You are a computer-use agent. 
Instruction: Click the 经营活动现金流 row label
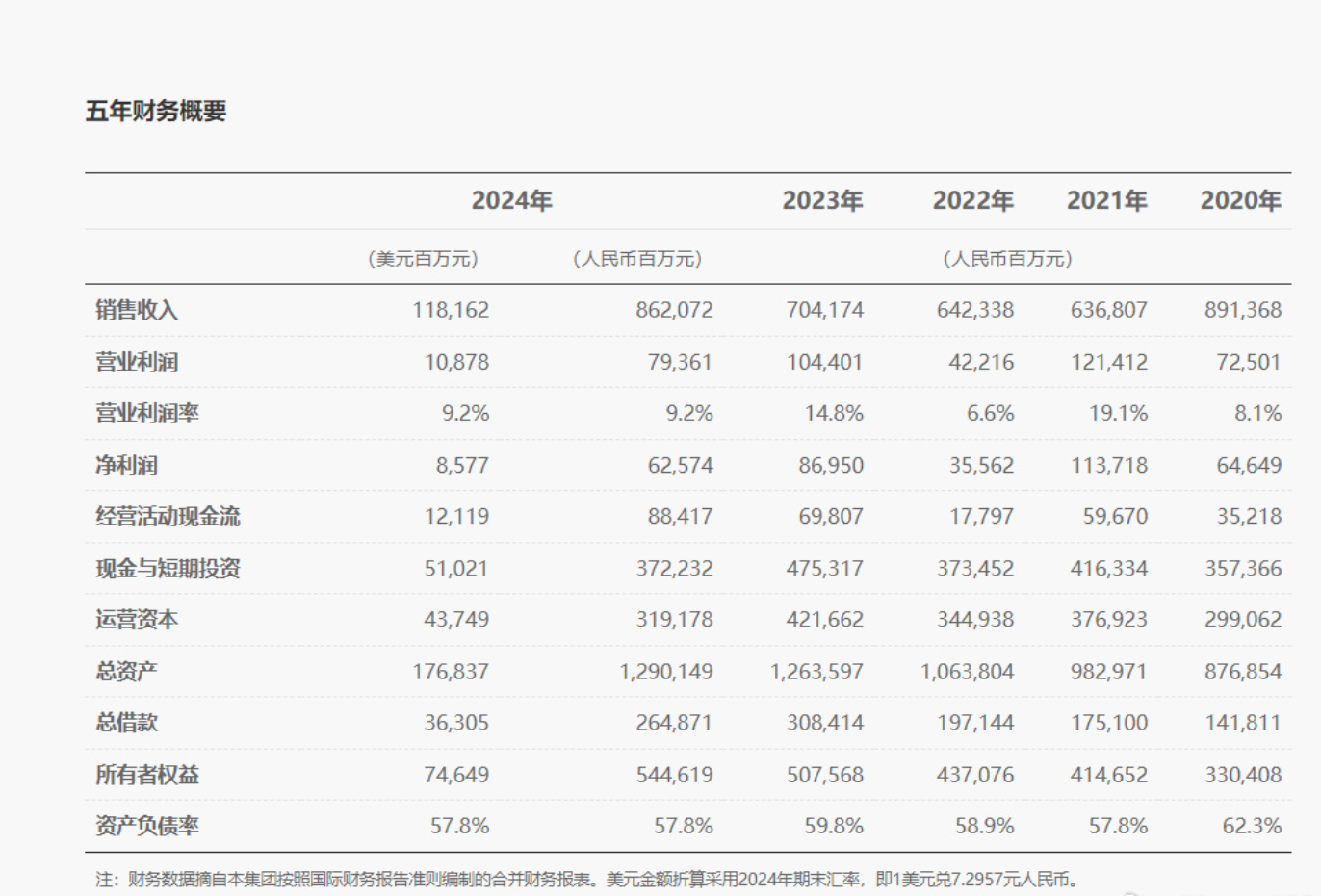pos(168,516)
